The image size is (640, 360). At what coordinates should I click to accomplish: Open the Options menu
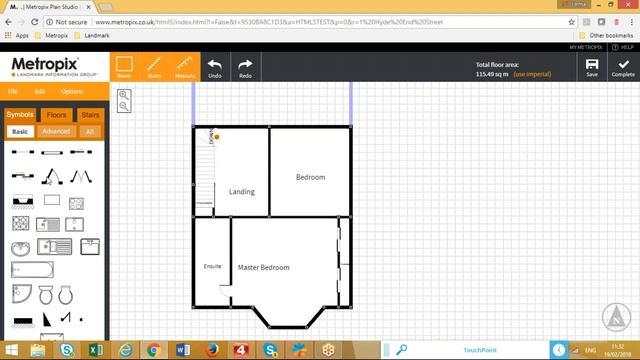[x=72, y=91]
